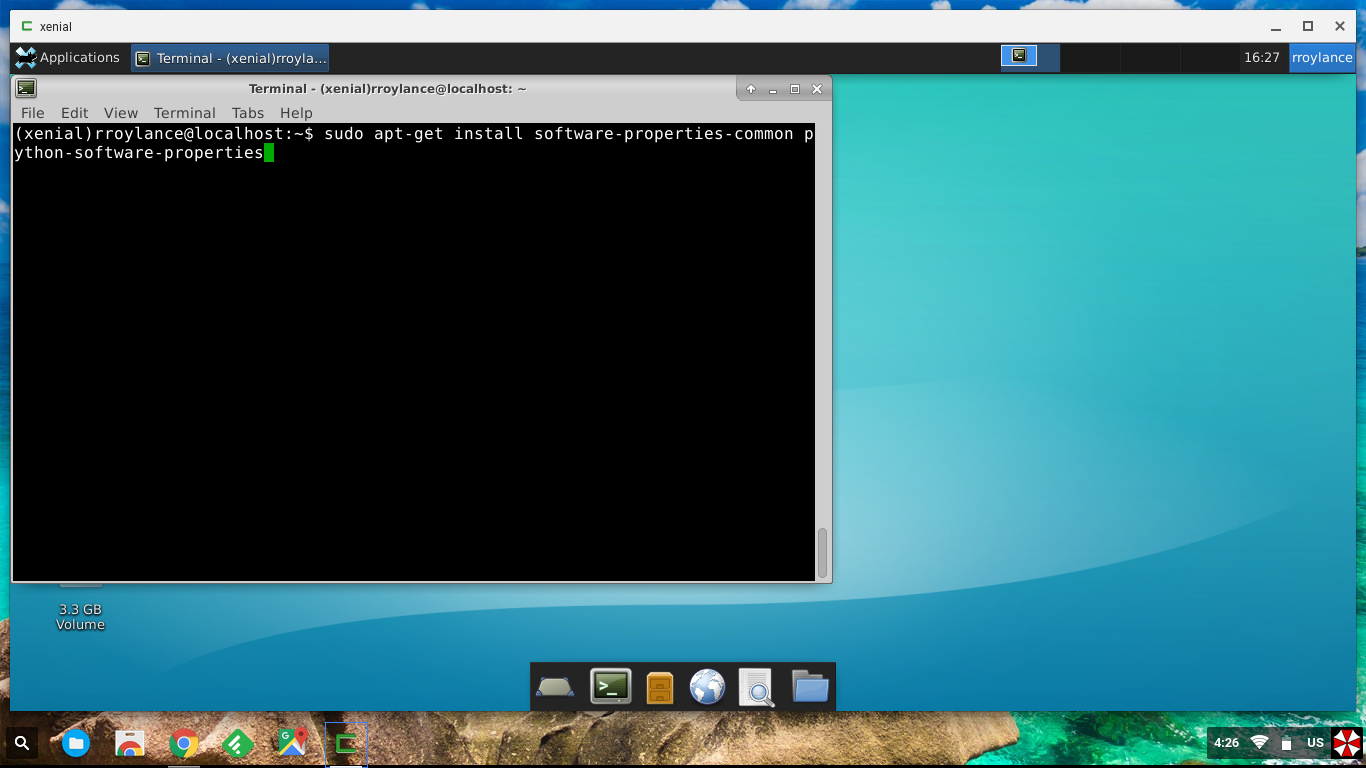Click inside the terminal command line text
This screenshot has width=1366, height=768.
point(414,143)
